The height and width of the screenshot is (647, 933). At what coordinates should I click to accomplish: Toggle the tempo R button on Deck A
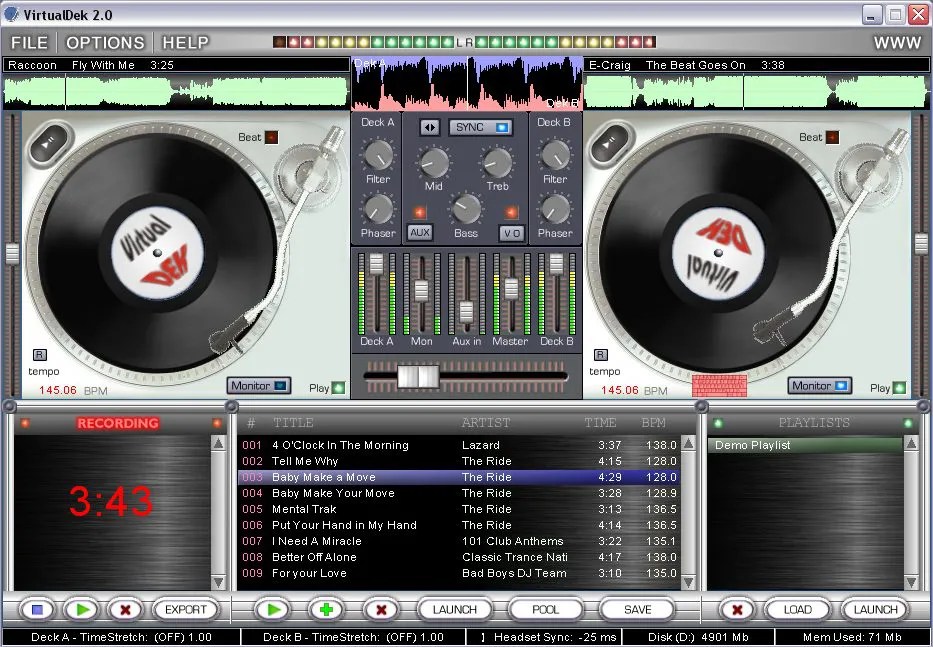[x=40, y=355]
